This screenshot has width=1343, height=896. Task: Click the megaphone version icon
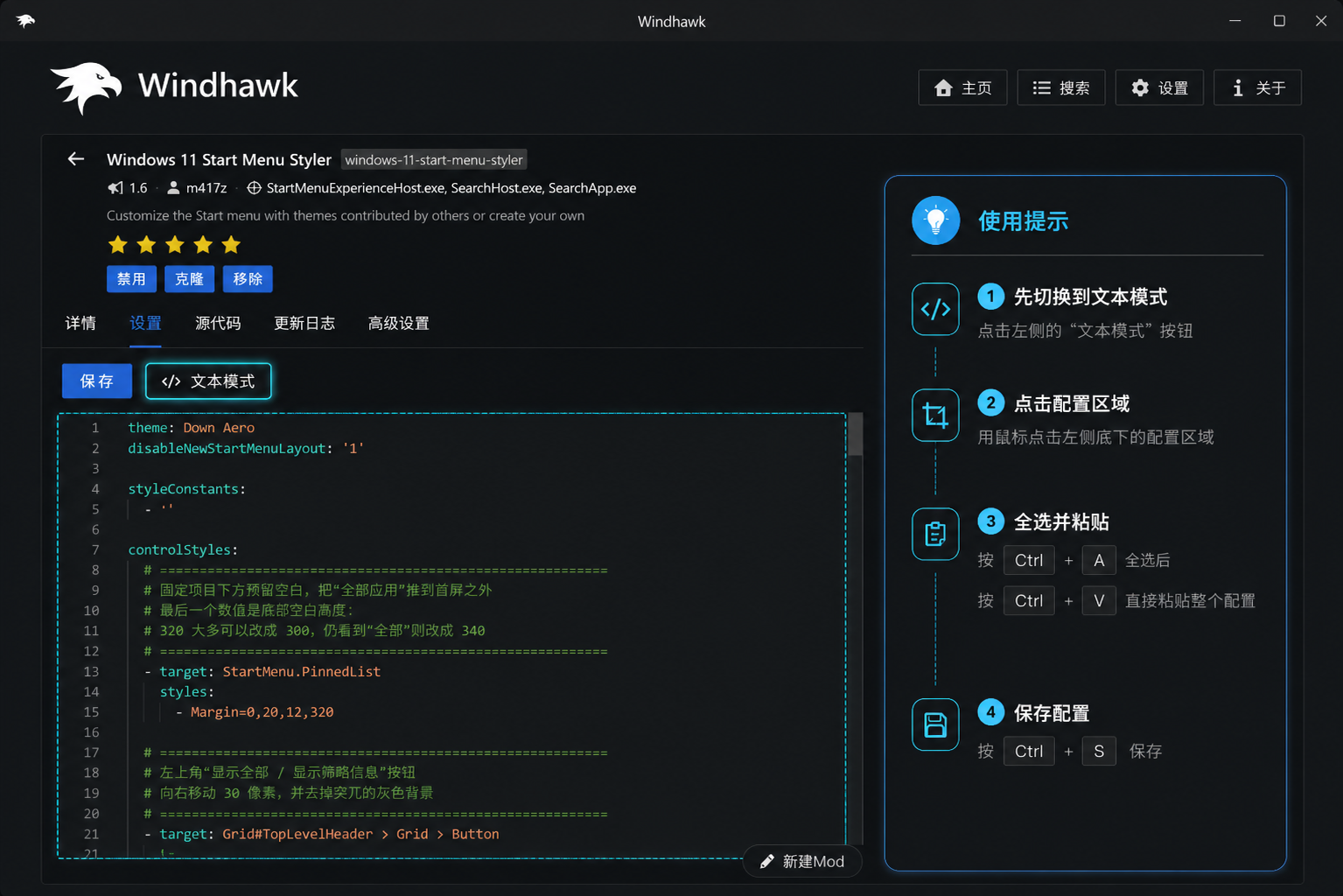115,188
